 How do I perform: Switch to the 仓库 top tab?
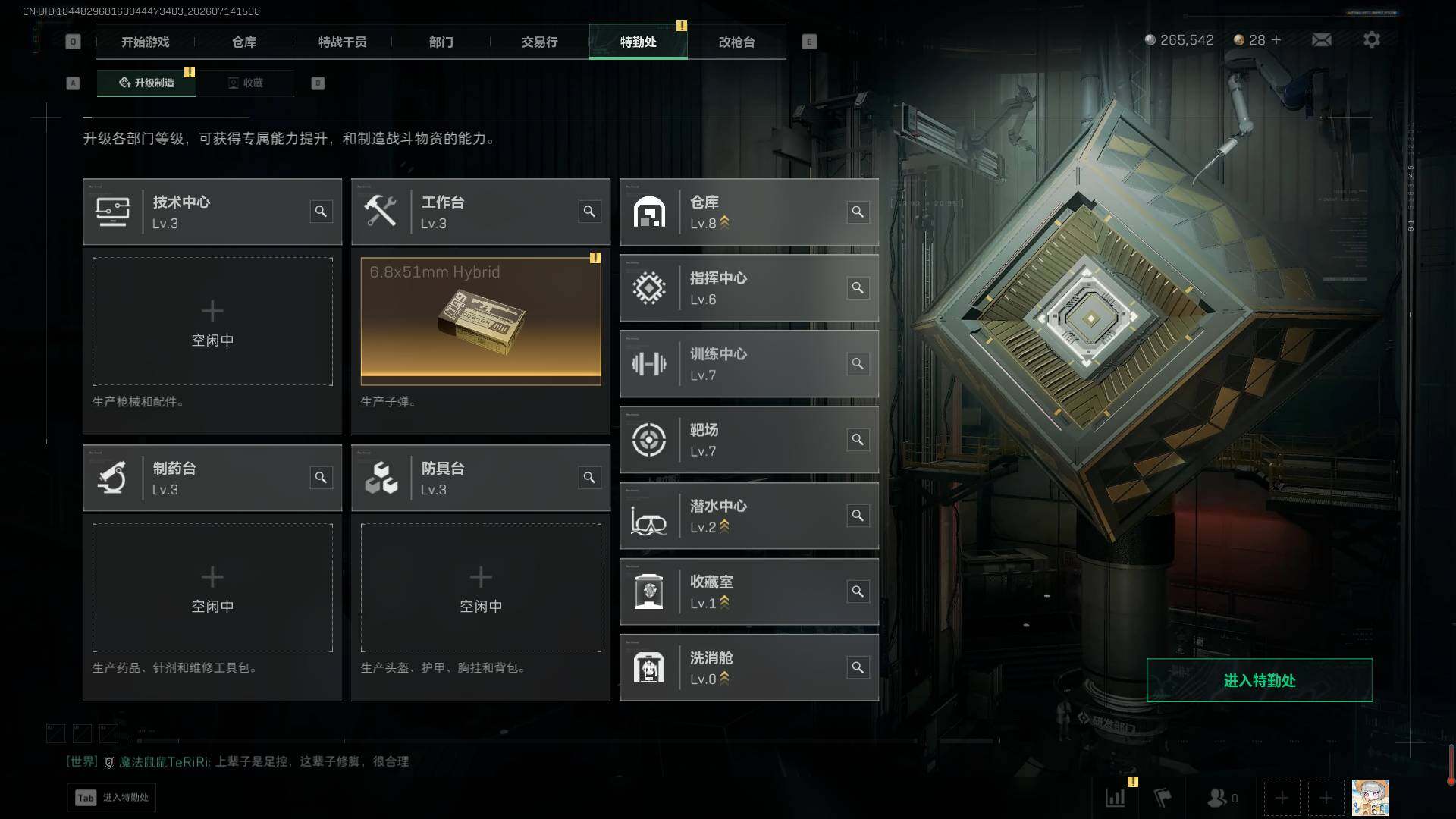click(244, 42)
